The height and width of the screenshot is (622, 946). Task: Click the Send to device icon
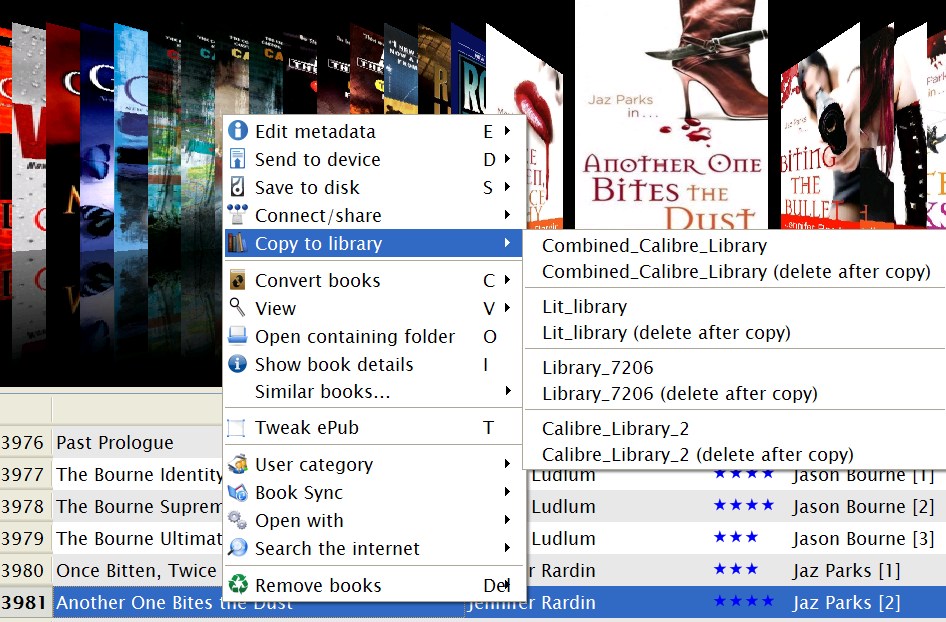[x=238, y=159]
